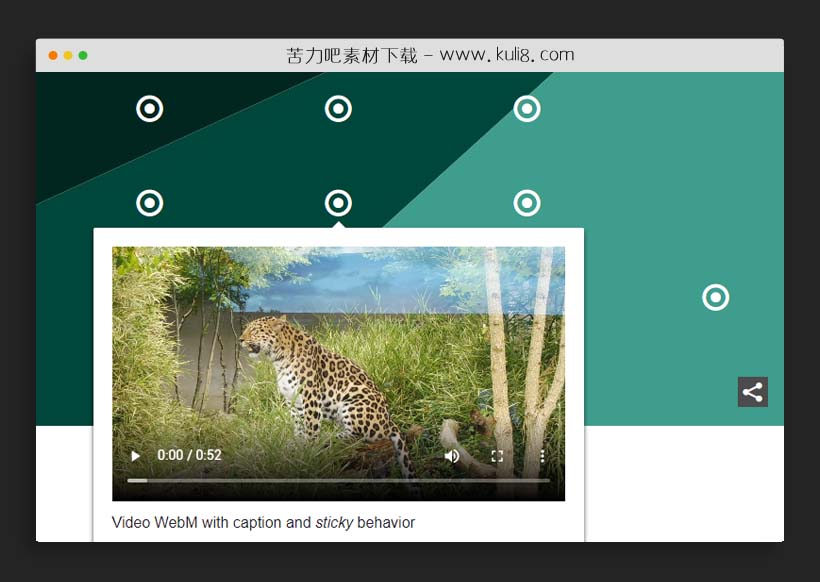Minimize the window using the yellow dot
This screenshot has width=820, height=582.
pyautogui.click(x=68, y=55)
